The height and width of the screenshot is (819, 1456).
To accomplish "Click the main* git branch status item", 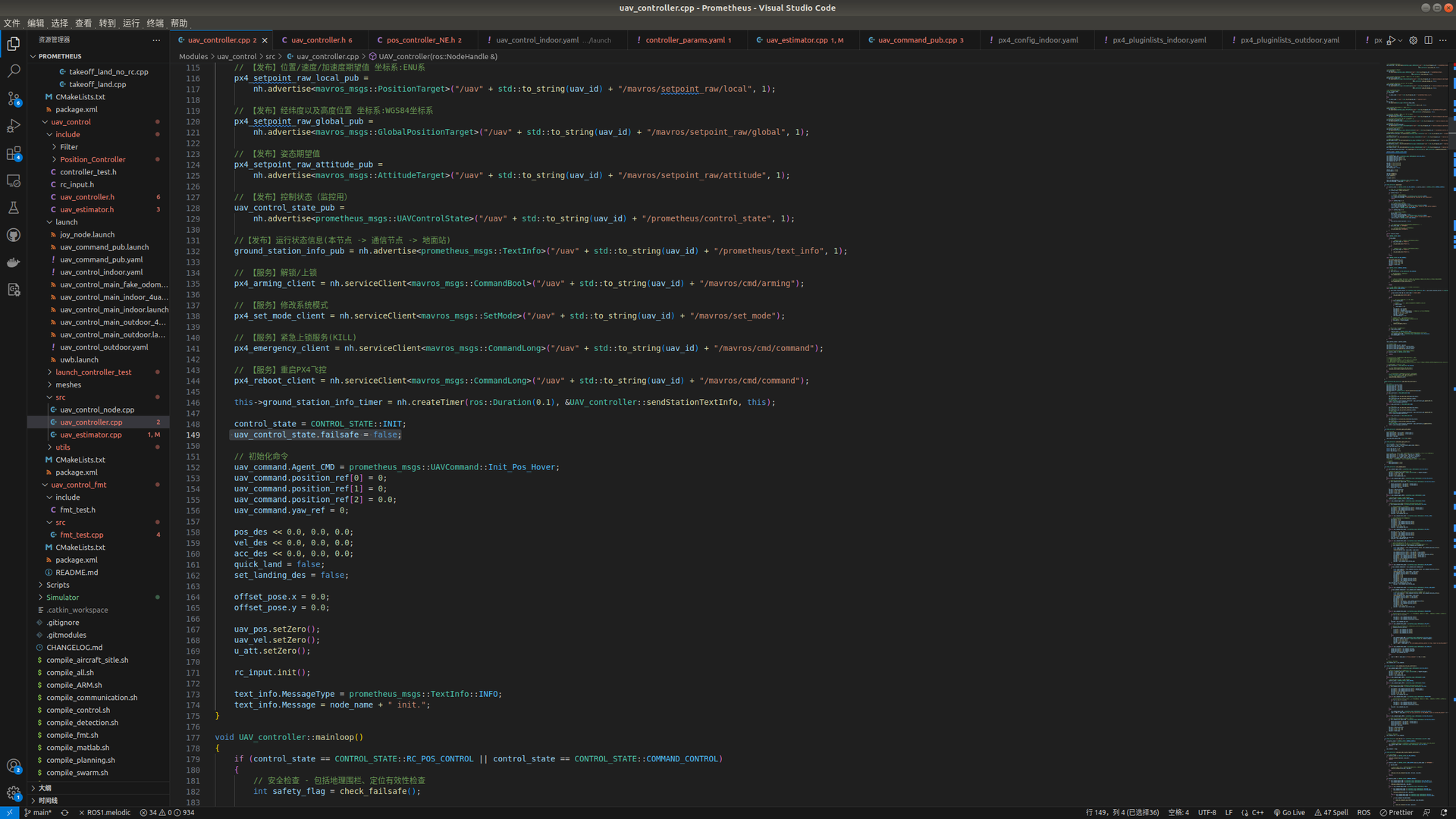I will (38, 812).
